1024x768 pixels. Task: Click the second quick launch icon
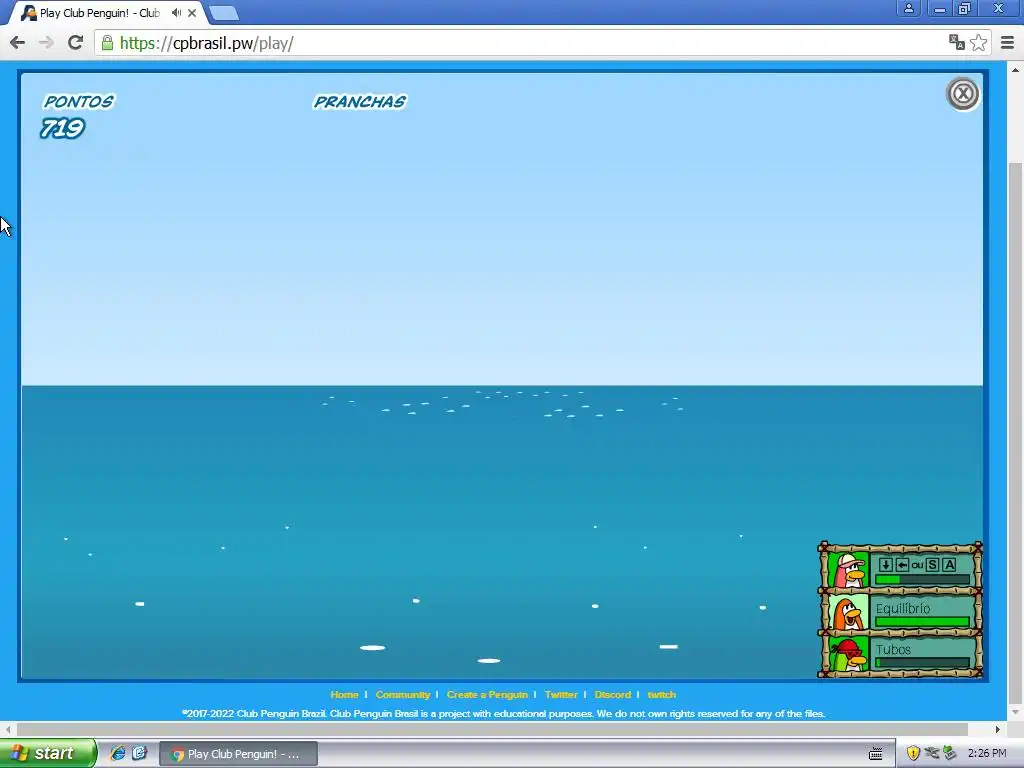click(x=140, y=753)
